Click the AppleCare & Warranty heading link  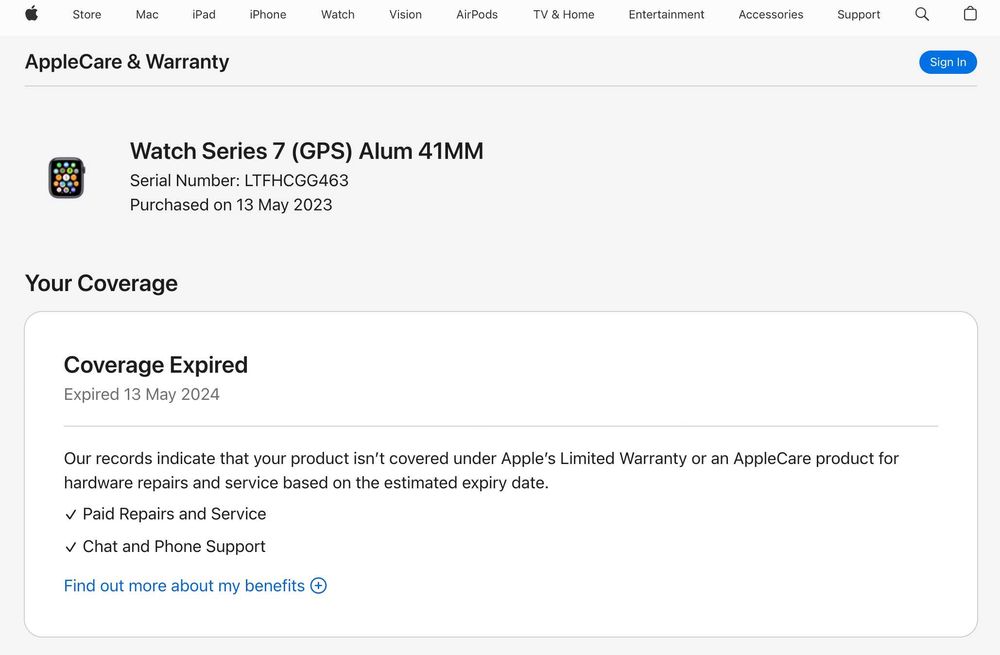click(x=127, y=62)
